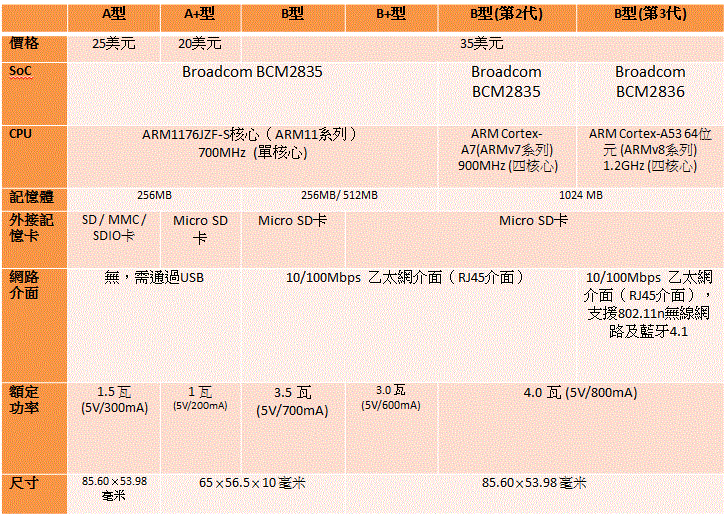Viewport: 725px width, 520px height.
Task: Select the 外接記憶卡 row label
Action: click(x=34, y=239)
